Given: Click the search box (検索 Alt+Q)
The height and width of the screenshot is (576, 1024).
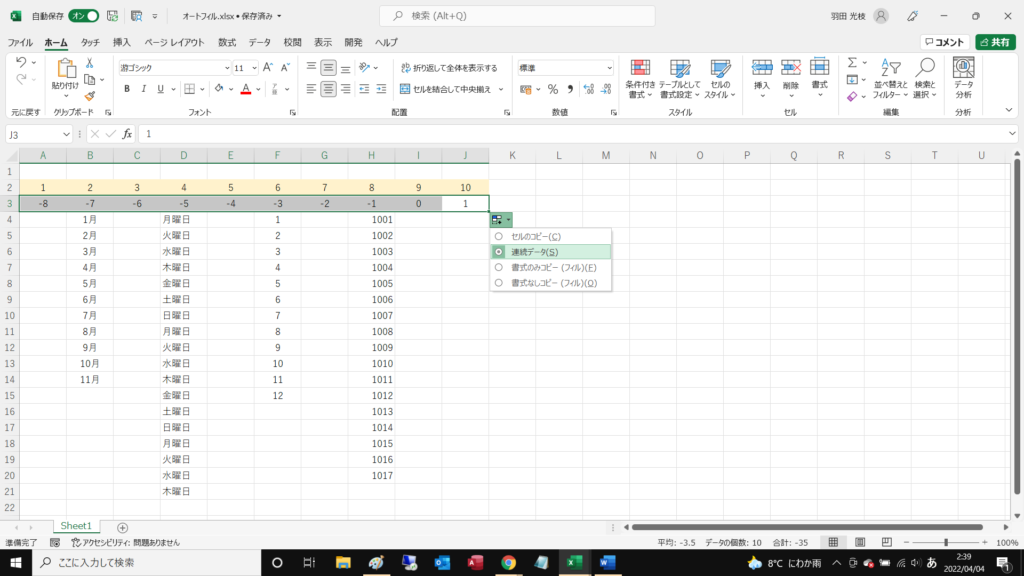Looking at the screenshot, I should click(x=517, y=16).
